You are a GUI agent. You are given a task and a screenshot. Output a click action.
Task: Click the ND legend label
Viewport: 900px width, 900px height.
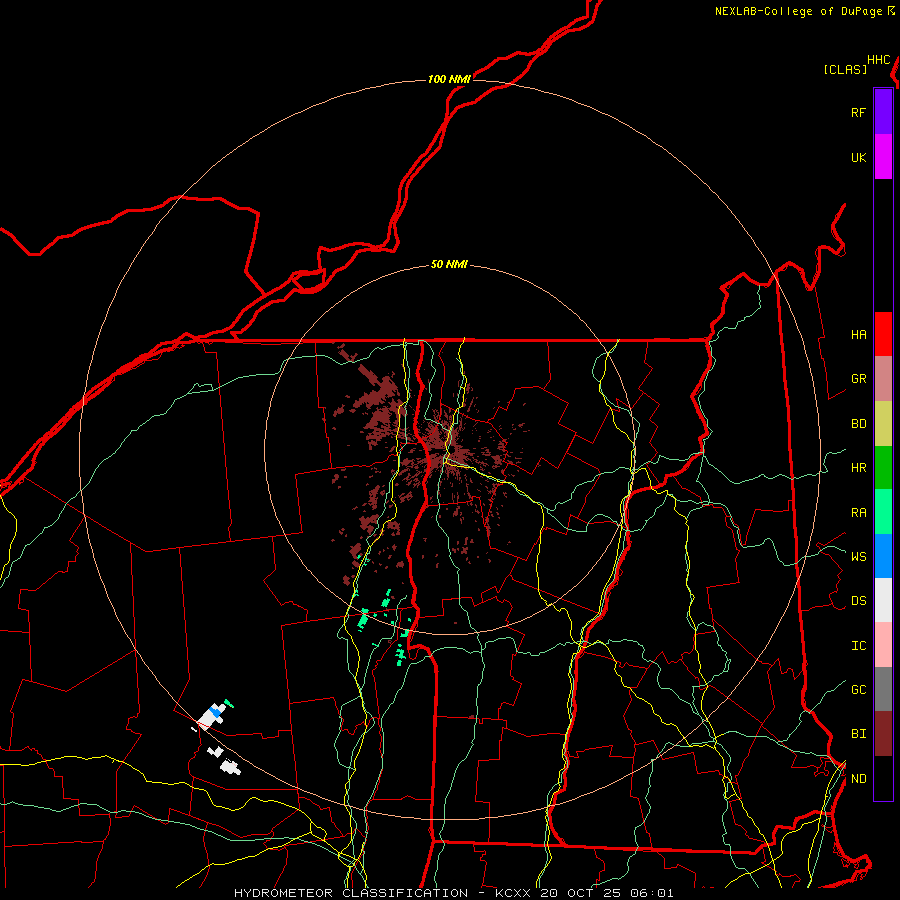(858, 778)
